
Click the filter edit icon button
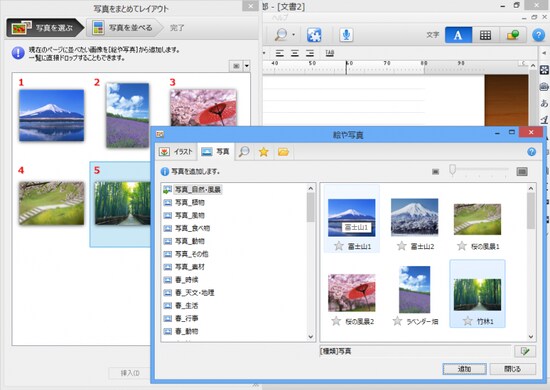coord(525,351)
